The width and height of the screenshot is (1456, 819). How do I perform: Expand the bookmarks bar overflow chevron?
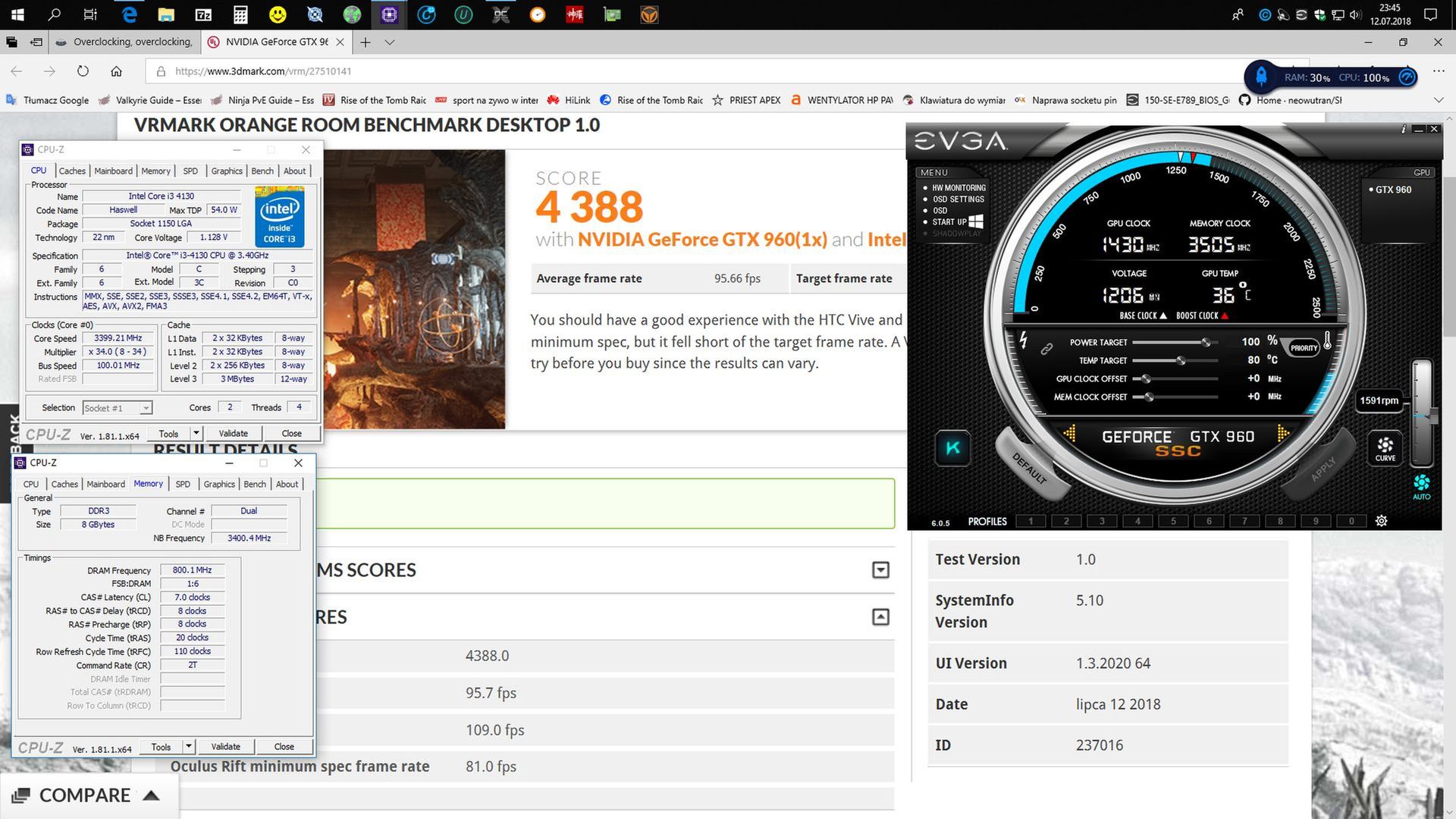tap(1439, 100)
